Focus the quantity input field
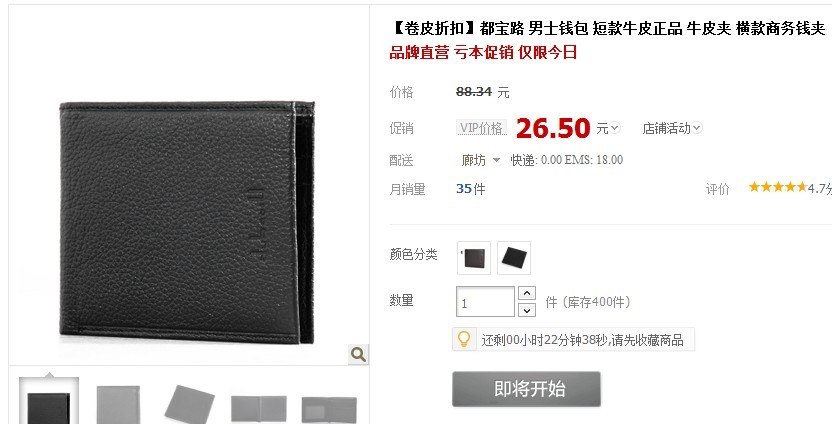Image resolution: width=832 pixels, height=424 pixels. (485, 302)
